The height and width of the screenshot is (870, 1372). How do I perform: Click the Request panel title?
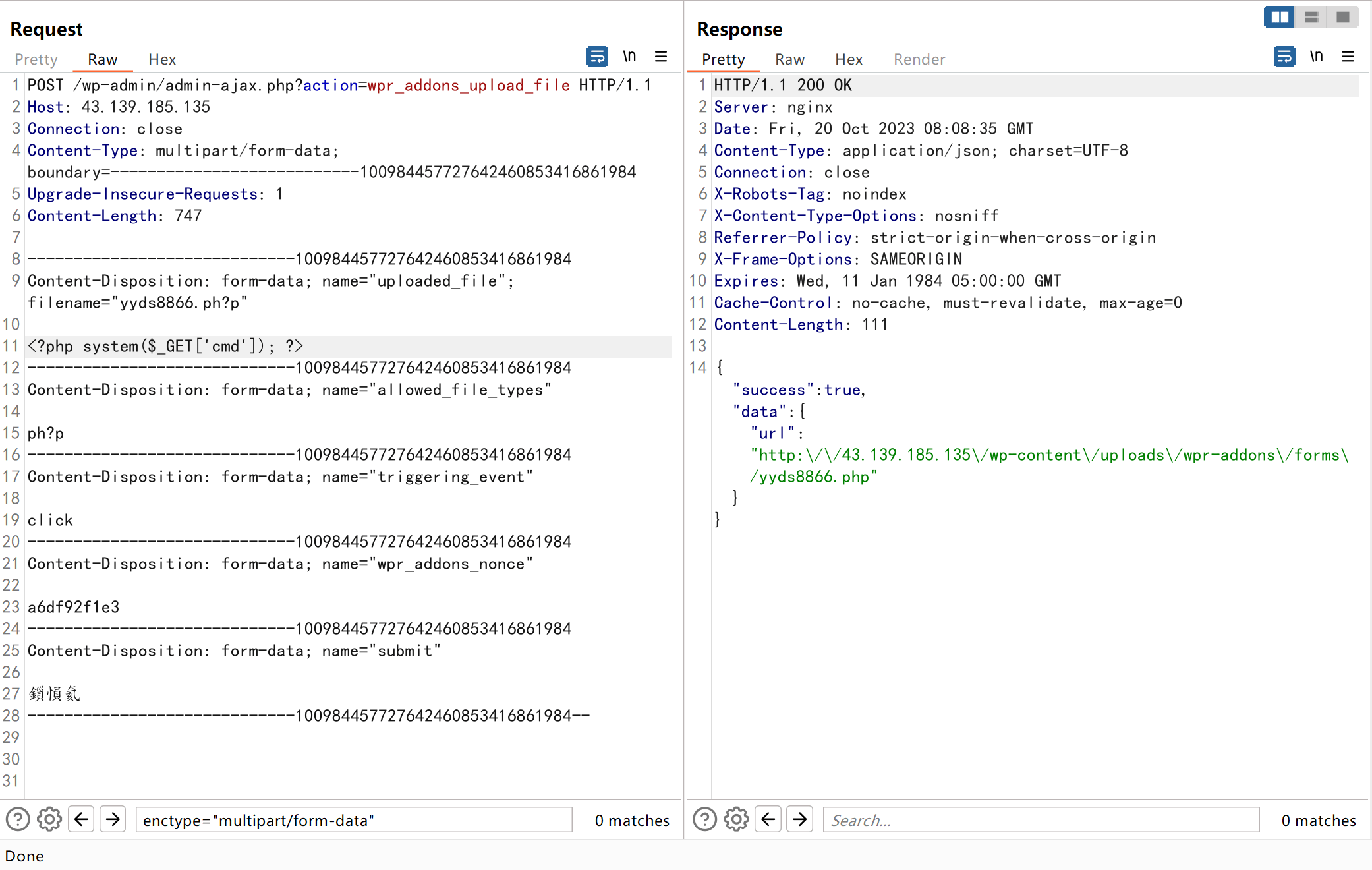coord(46,29)
